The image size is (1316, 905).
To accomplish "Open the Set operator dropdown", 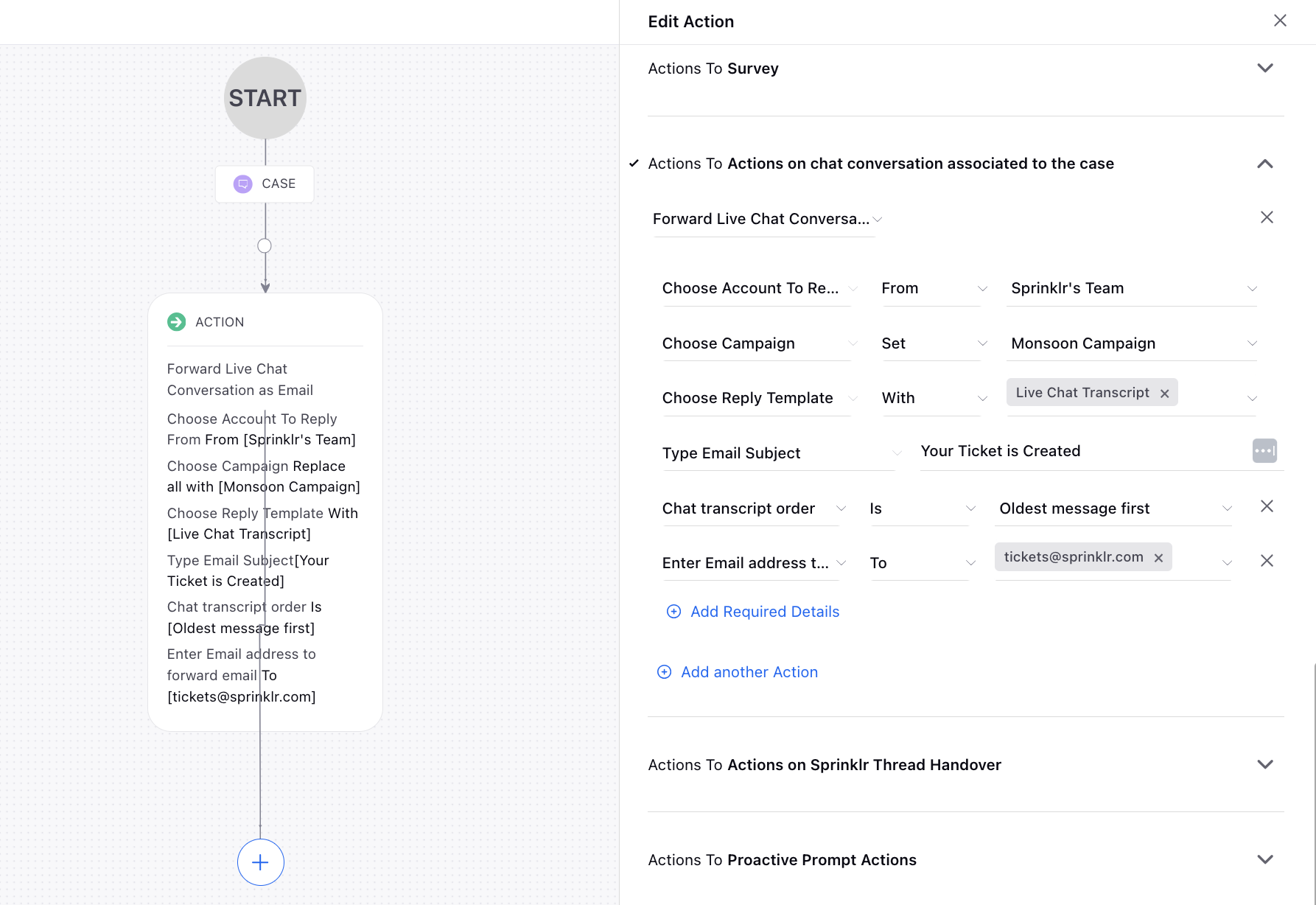I will tap(934, 343).
